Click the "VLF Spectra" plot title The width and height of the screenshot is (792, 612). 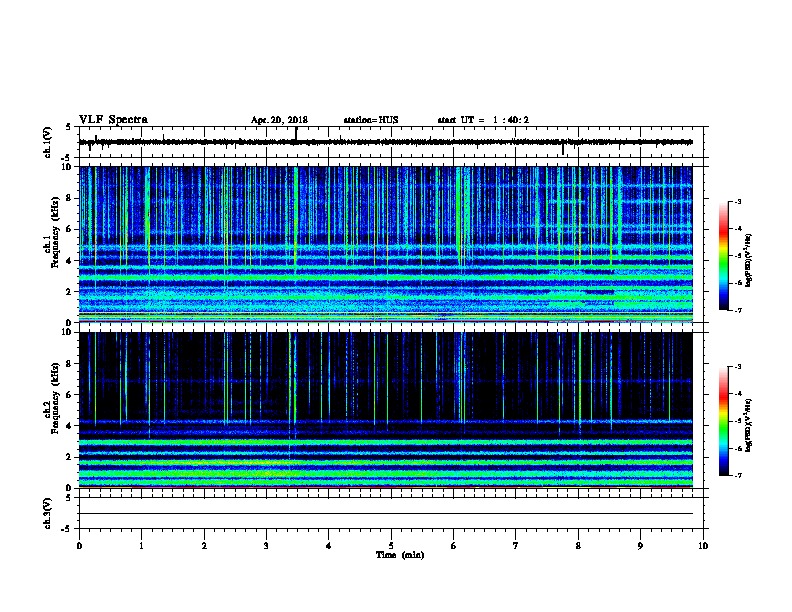click(113, 120)
